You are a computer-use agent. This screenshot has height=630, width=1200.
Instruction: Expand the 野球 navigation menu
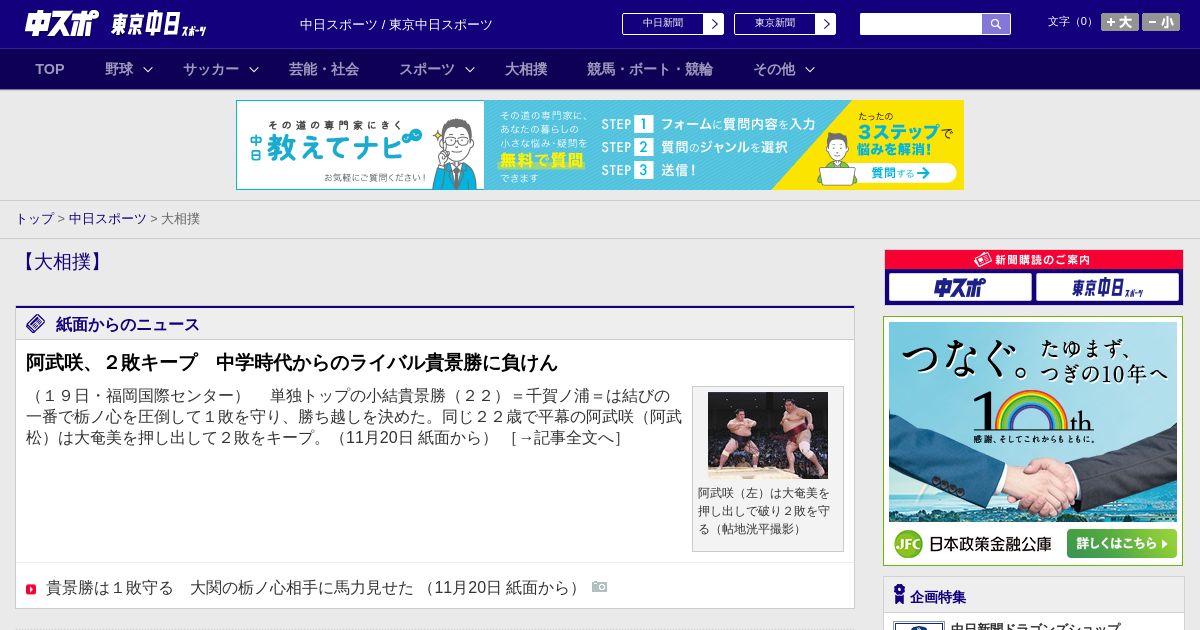tap(129, 69)
